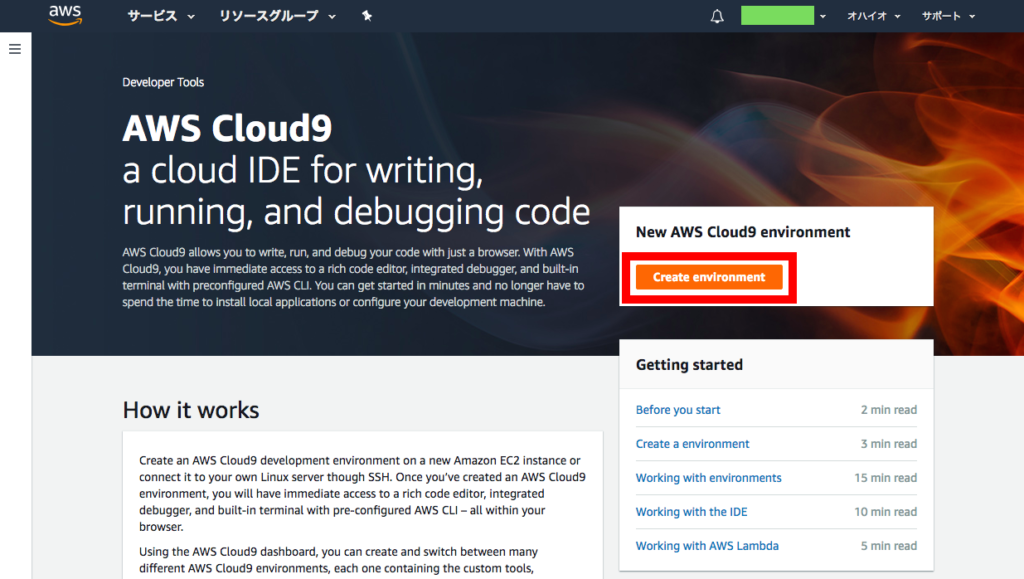Screen dimensions: 1024x579
Task: Click the 10 min read label
Action: (x=886, y=512)
